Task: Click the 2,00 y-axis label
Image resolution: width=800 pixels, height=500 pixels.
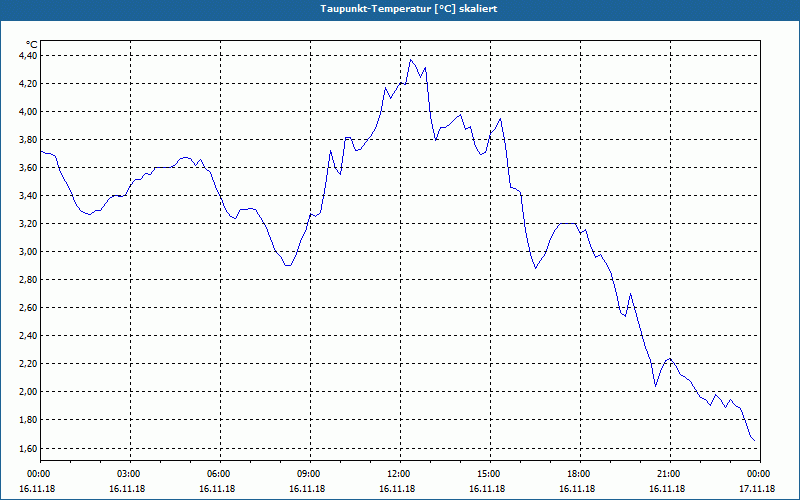Action: coord(28,392)
